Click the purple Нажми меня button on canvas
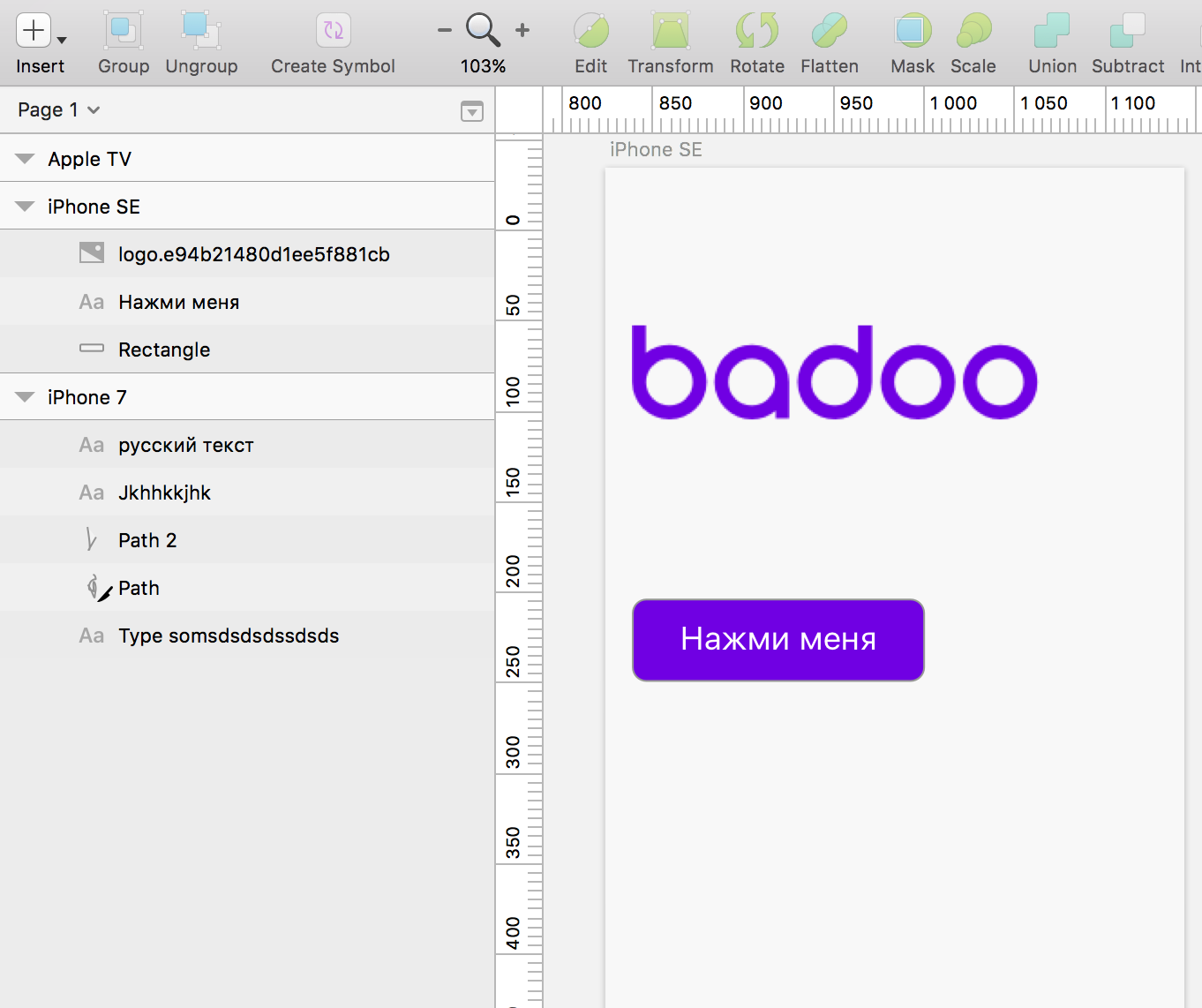Viewport: 1202px width, 1008px height. (x=778, y=640)
